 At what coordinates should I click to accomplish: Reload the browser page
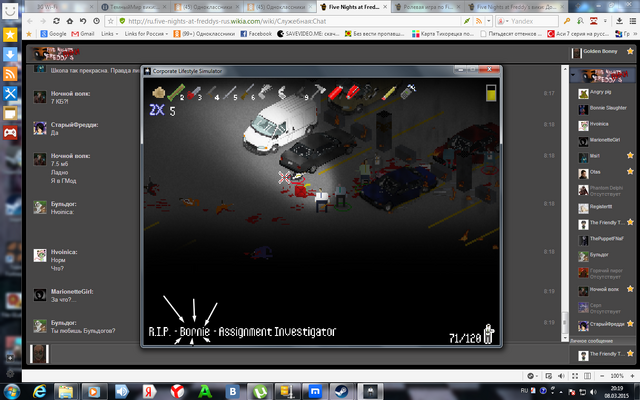pyautogui.click(x=56, y=21)
